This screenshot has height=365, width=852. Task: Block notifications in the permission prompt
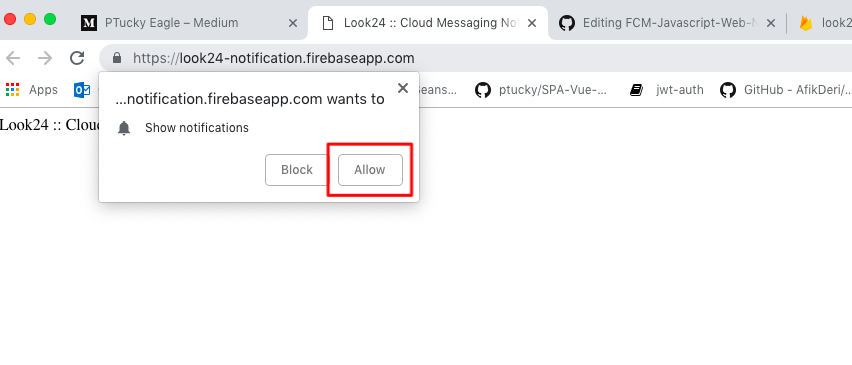tap(297, 170)
